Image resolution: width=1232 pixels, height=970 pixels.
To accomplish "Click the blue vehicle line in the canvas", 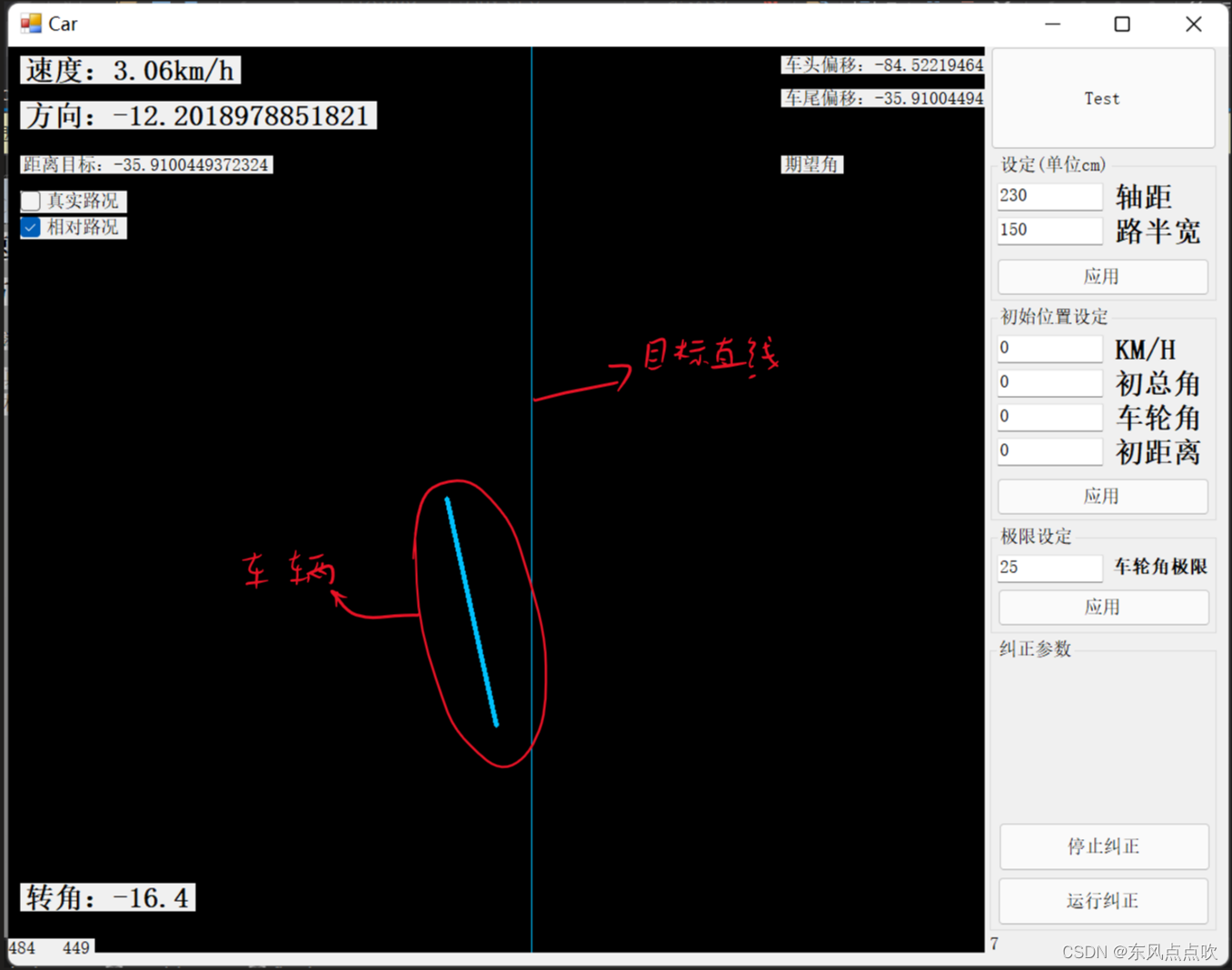I will (x=472, y=611).
